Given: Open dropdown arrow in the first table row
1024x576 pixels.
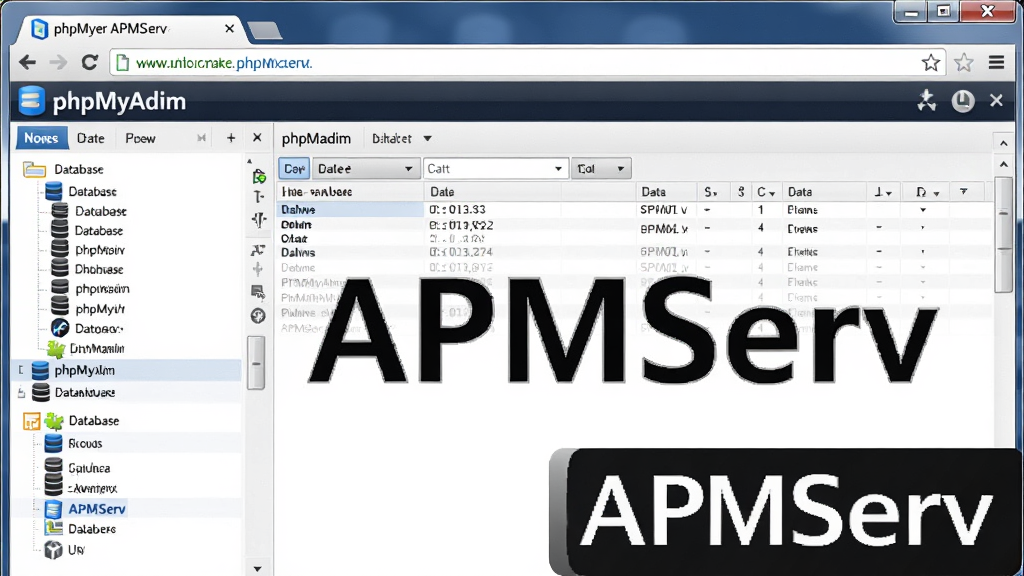Looking at the screenshot, I should click(923, 210).
